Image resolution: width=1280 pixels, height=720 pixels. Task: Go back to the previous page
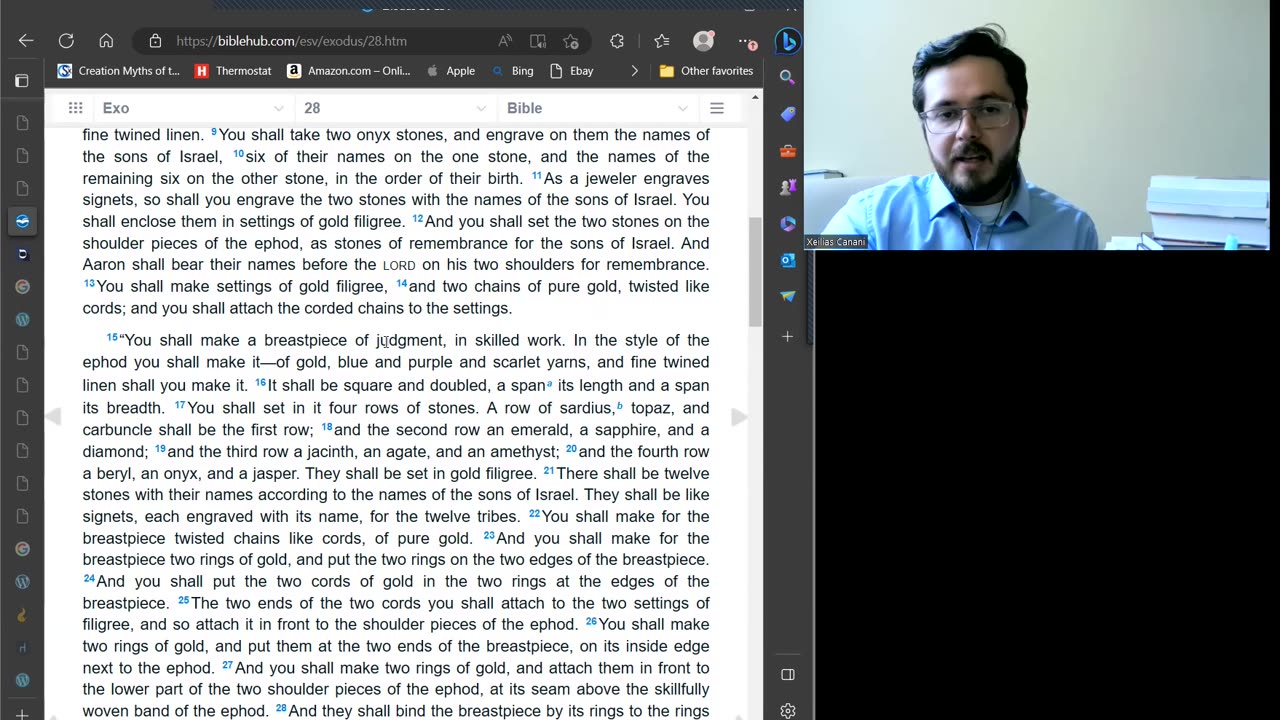coord(26,41)
